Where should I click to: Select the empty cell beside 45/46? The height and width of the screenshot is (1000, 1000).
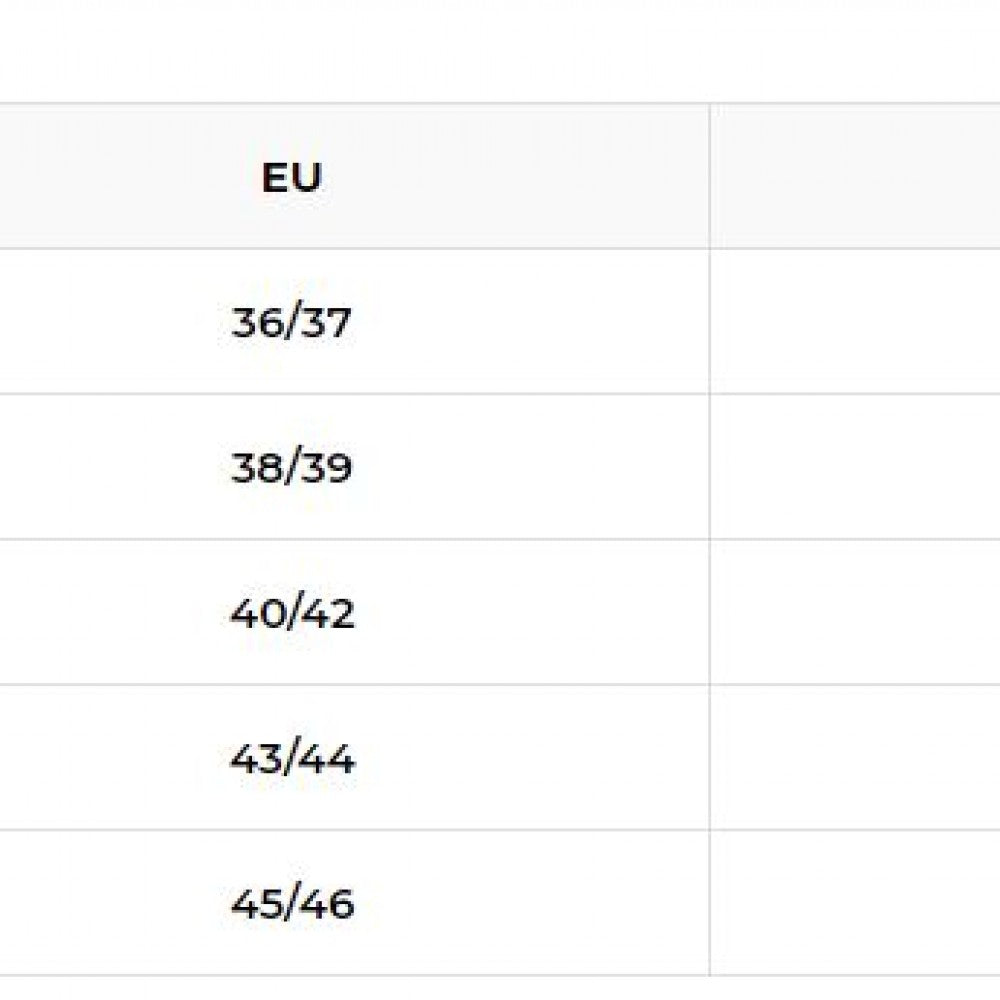[855, 904]
